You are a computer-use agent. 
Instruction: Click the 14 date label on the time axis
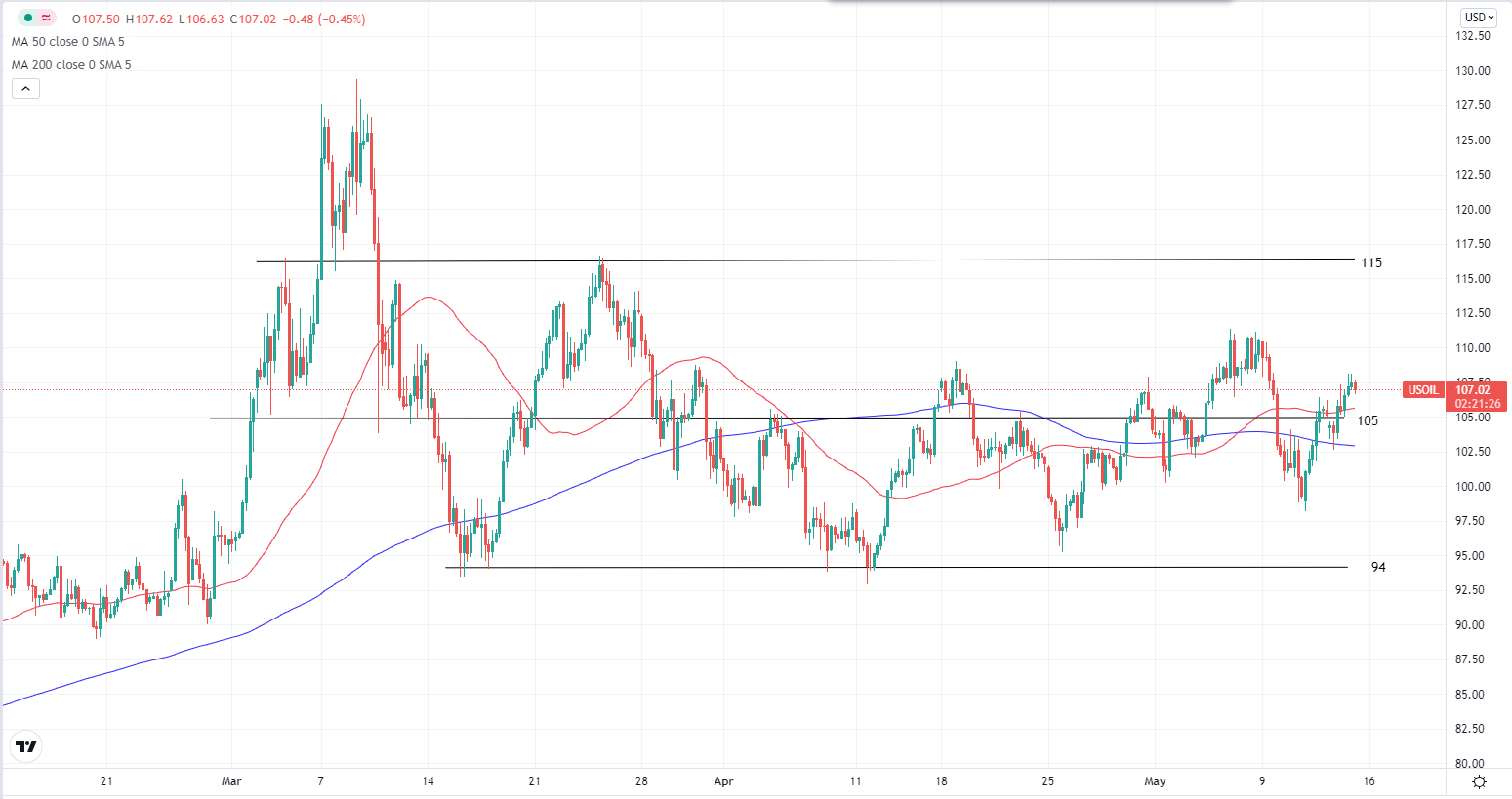[x=428, y=781]
